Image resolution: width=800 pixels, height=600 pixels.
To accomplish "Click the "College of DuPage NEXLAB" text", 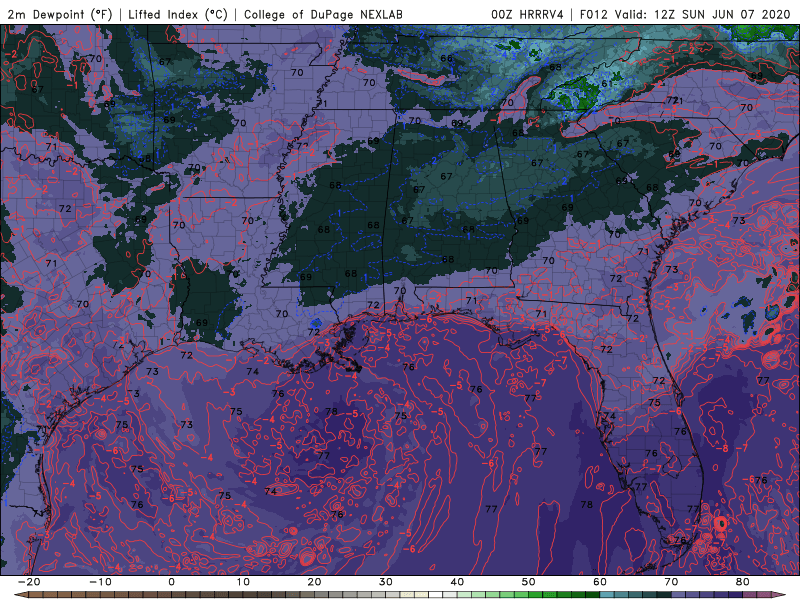I will 323,15.
